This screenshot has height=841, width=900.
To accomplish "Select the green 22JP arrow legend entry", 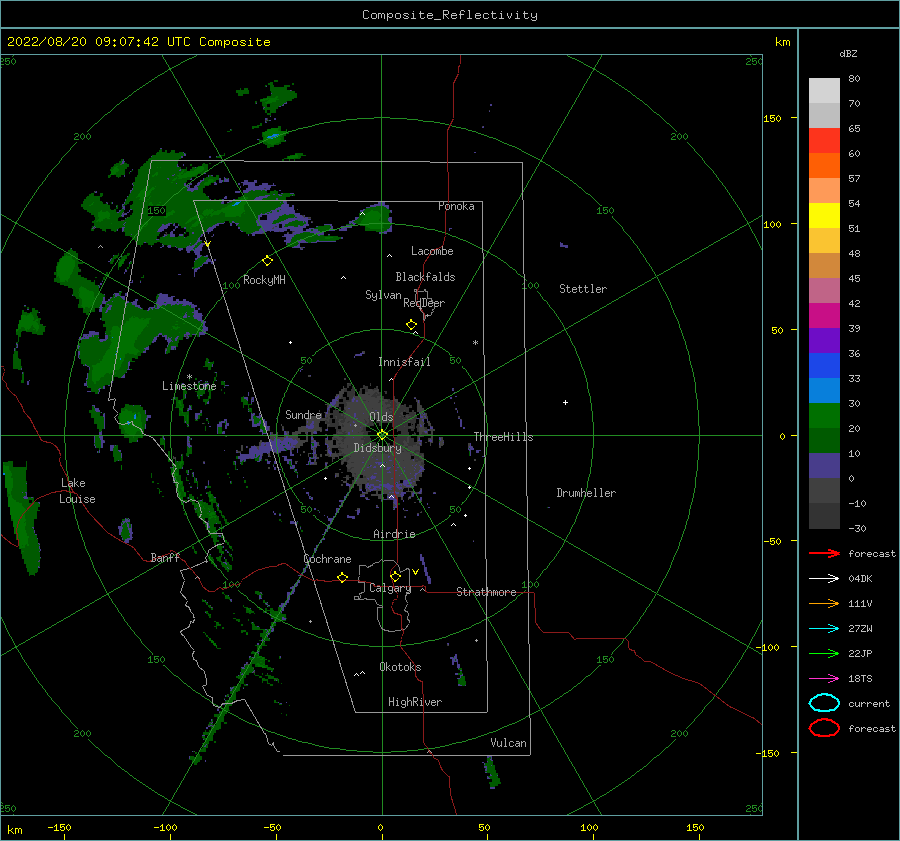I will [x=824, y=653].
